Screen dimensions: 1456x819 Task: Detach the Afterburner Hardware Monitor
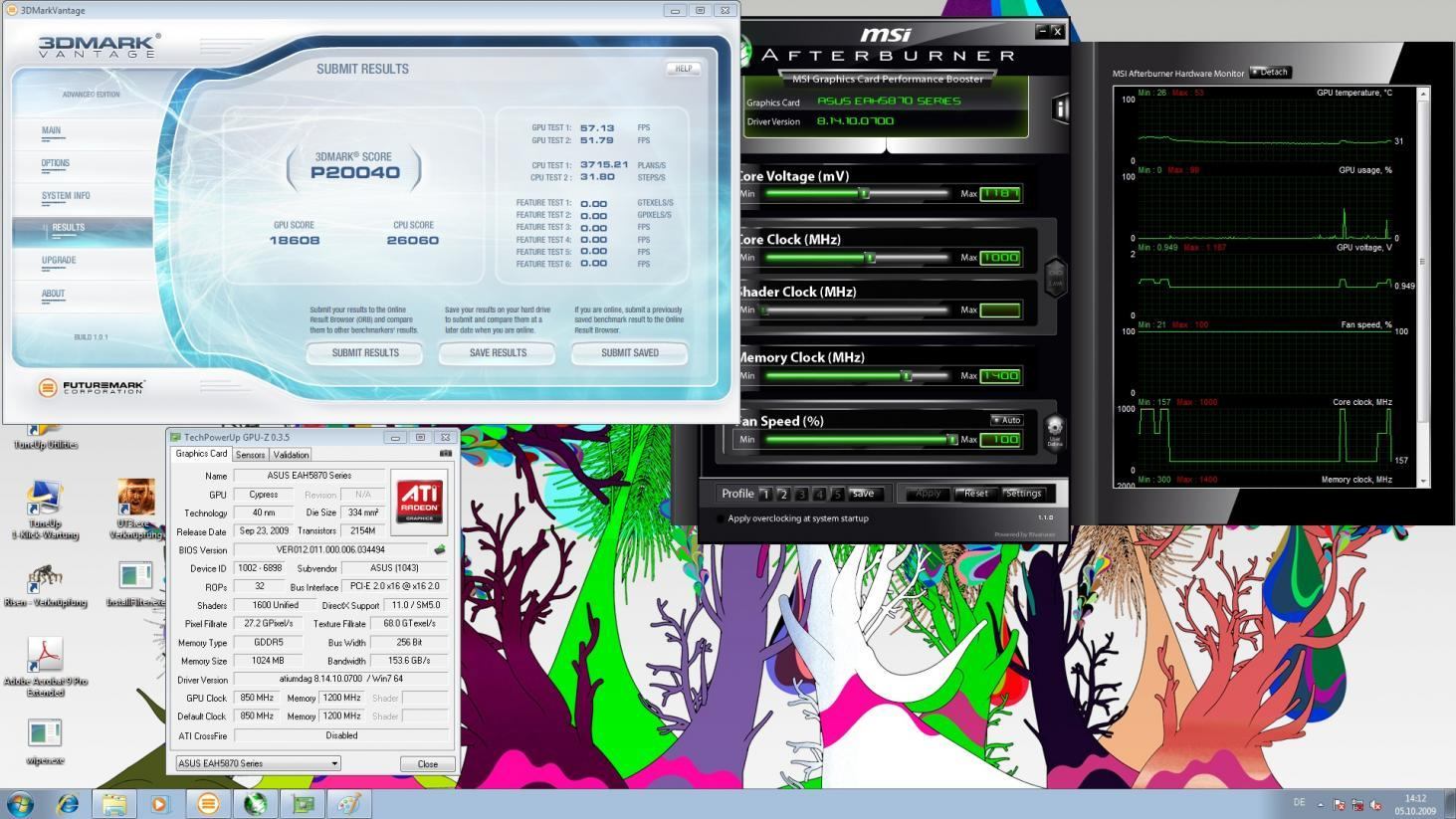pyautogui.click(x=1270, y=72)
